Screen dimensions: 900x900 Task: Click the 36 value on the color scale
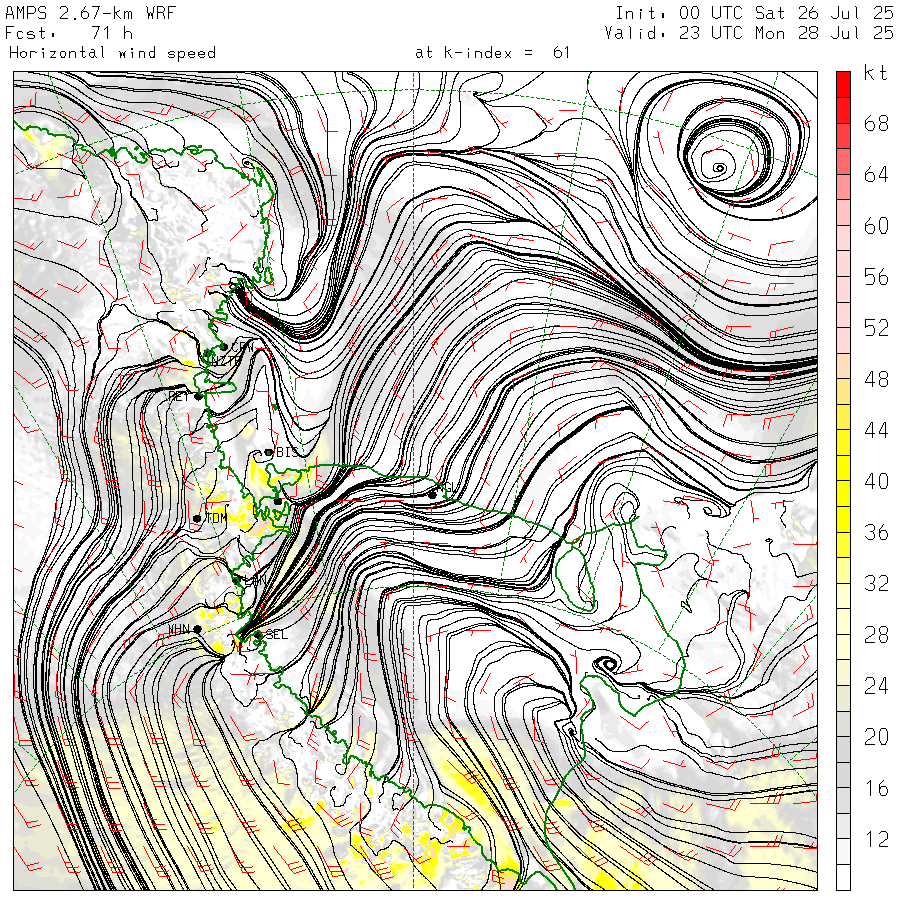tap(876, 532)
